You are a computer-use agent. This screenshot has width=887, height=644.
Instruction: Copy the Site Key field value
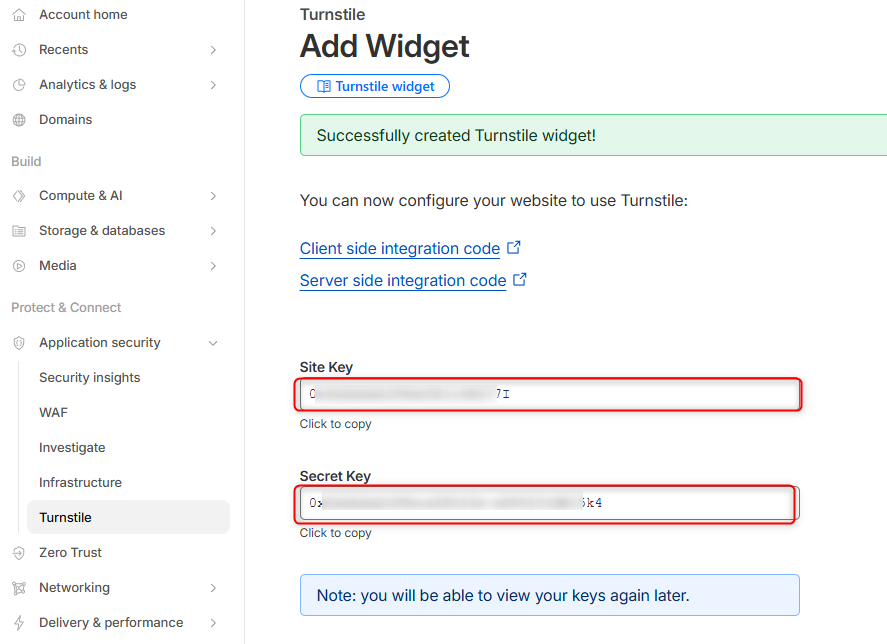[548, 394]
